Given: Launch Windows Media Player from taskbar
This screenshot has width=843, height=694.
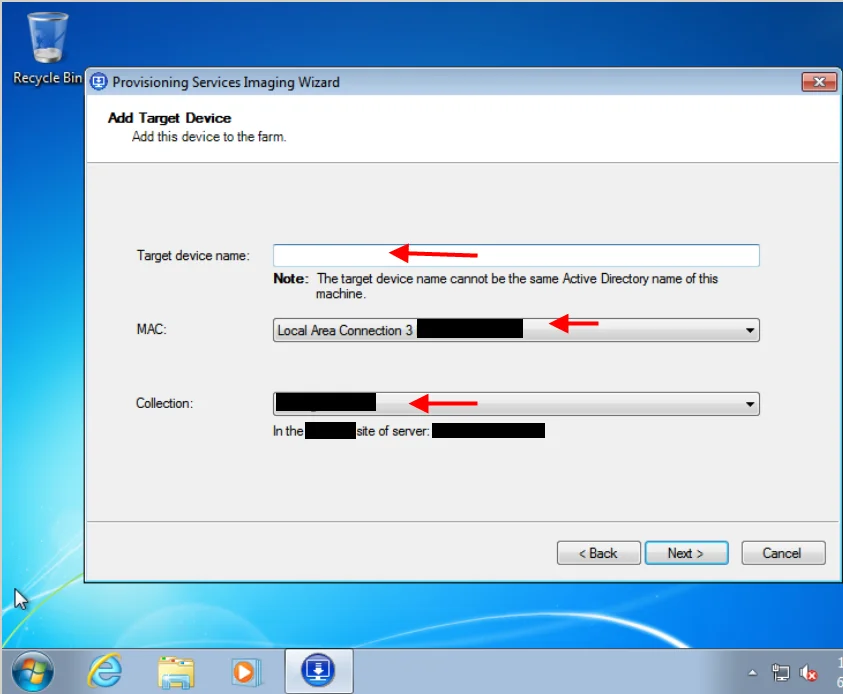Looking at the screenshot, I should point(246,672).
